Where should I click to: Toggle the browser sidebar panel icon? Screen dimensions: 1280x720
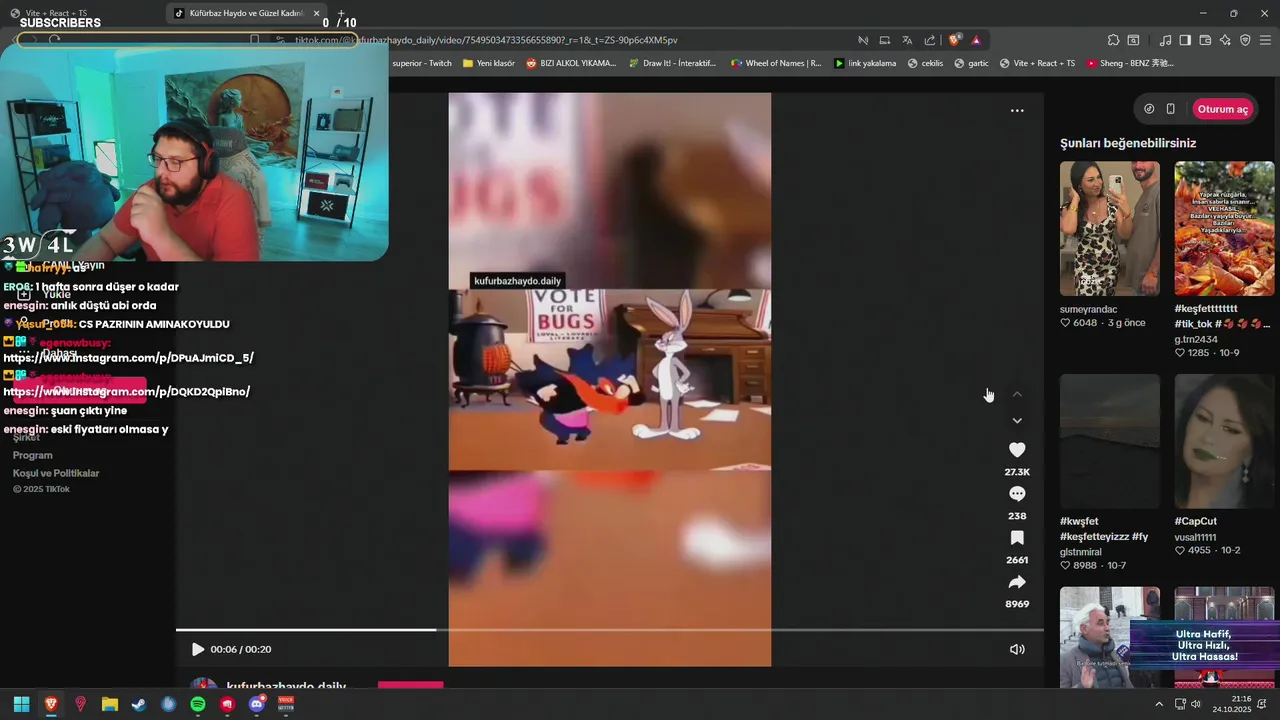click(x=1185, y=40)
